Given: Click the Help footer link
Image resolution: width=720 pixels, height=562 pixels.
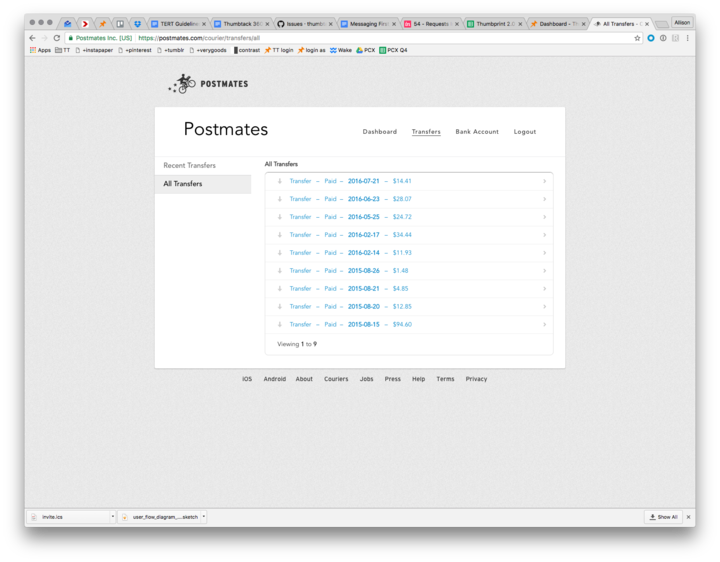Looking at the screenshot, I should point(418,379).
